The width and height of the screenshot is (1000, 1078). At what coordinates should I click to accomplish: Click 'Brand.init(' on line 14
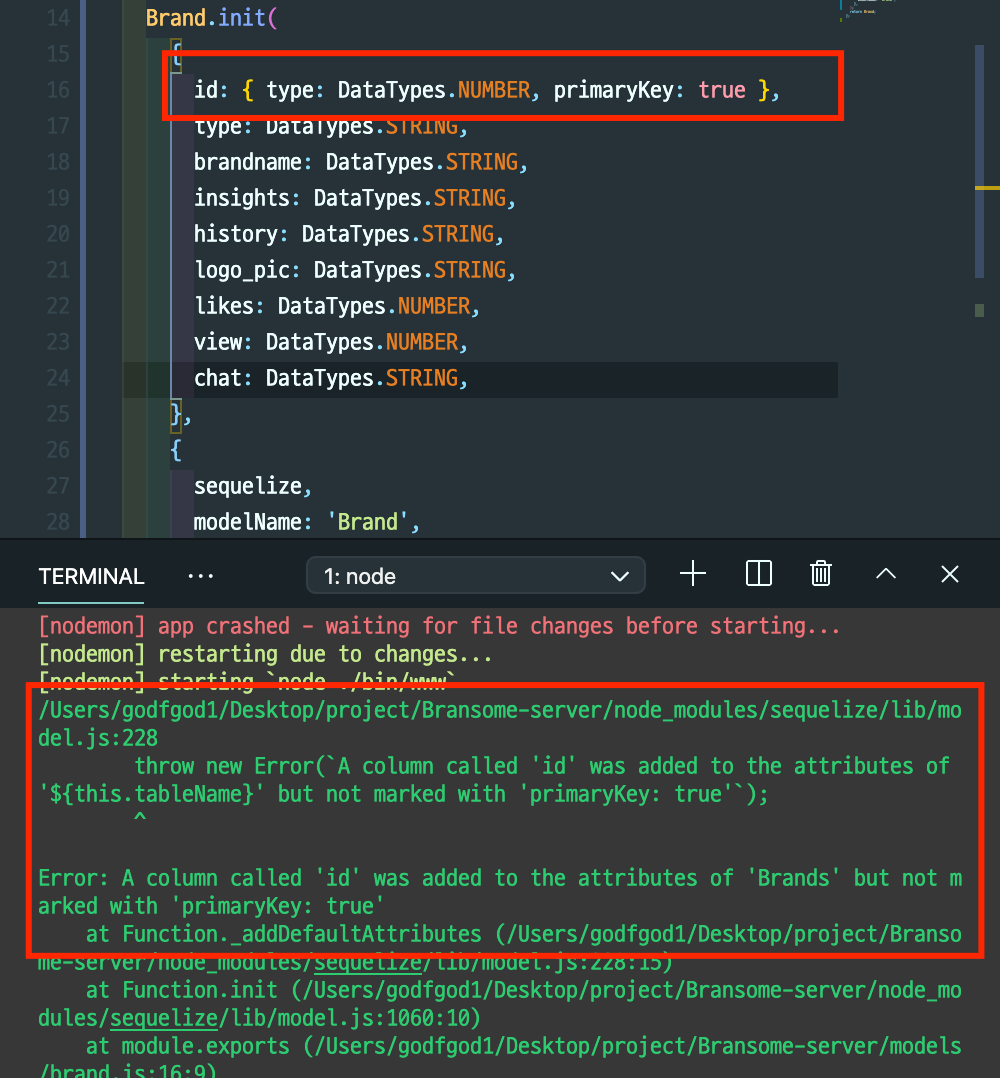212,18
